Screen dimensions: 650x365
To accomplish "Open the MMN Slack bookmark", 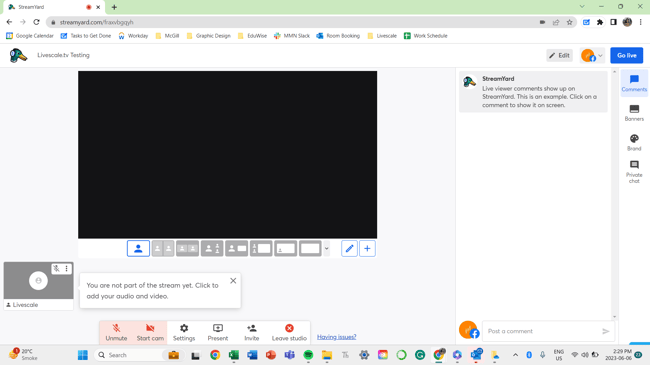I will 292,36.
